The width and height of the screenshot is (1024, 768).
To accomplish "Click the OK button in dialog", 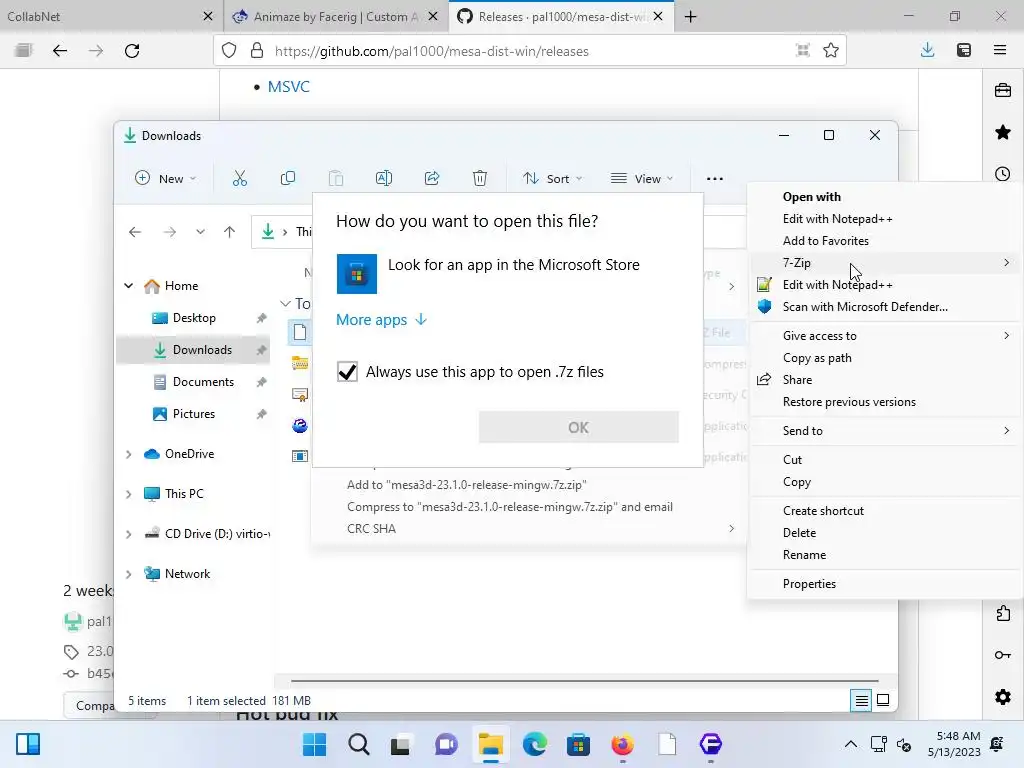I will (579, 427).
